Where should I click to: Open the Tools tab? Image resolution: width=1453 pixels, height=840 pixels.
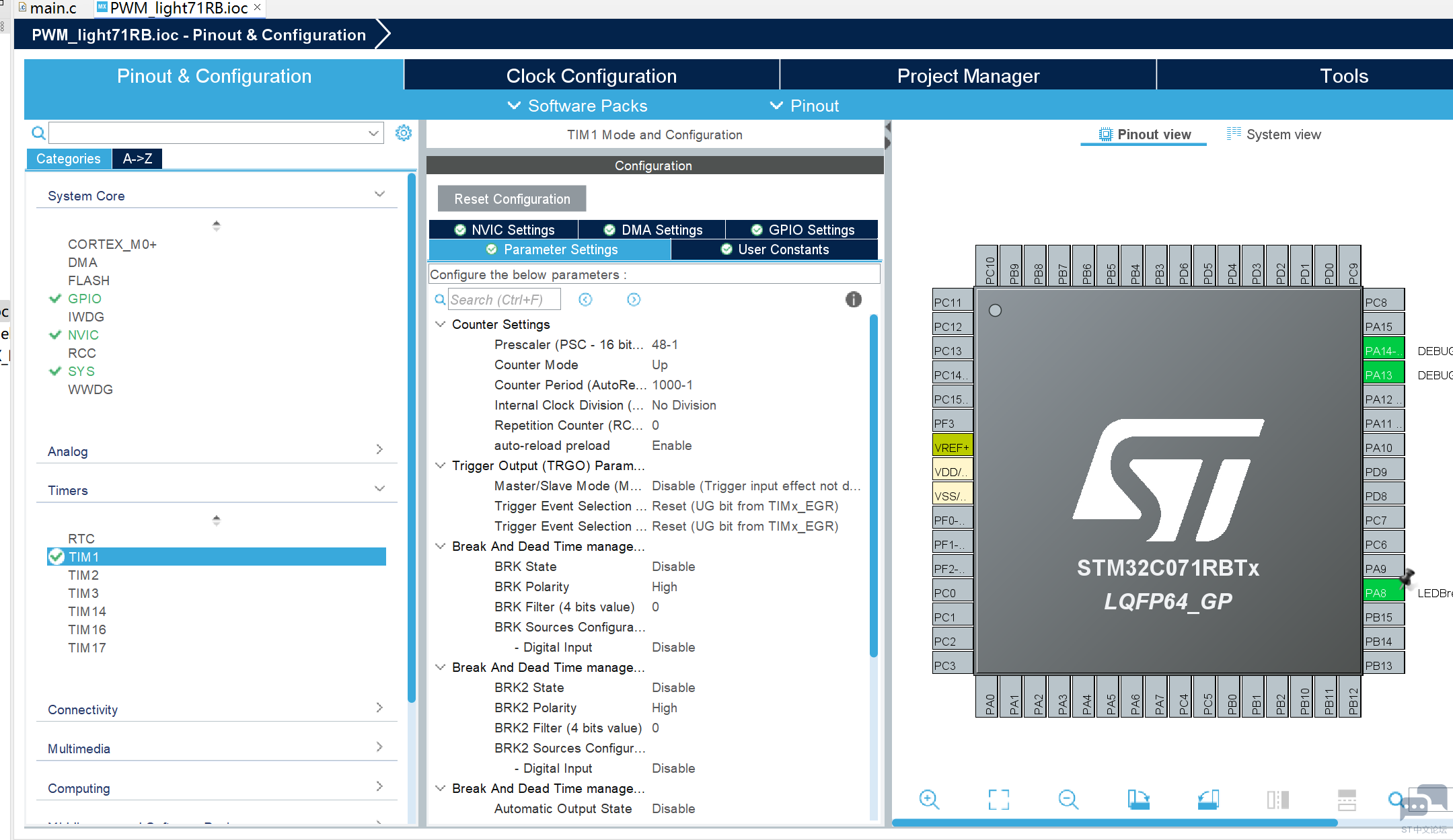pyautogui.click(x=1344, y=75)
